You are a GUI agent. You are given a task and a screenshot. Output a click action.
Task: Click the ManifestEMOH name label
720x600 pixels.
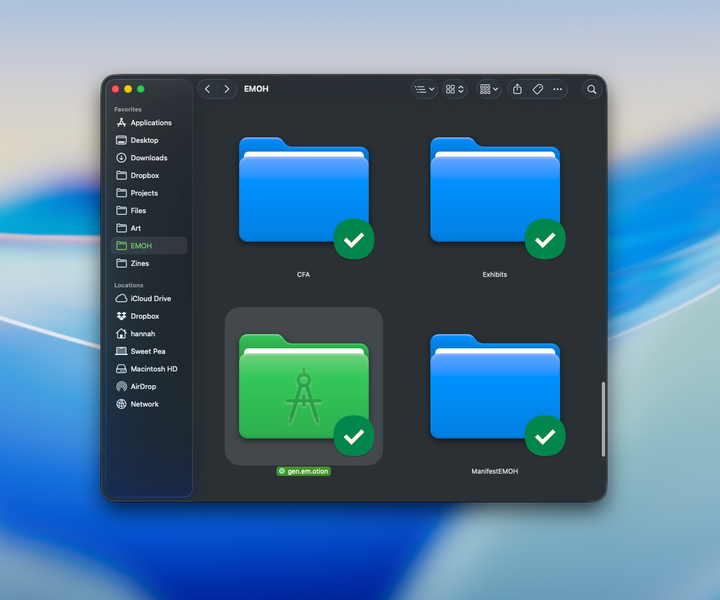coord(495,471)
